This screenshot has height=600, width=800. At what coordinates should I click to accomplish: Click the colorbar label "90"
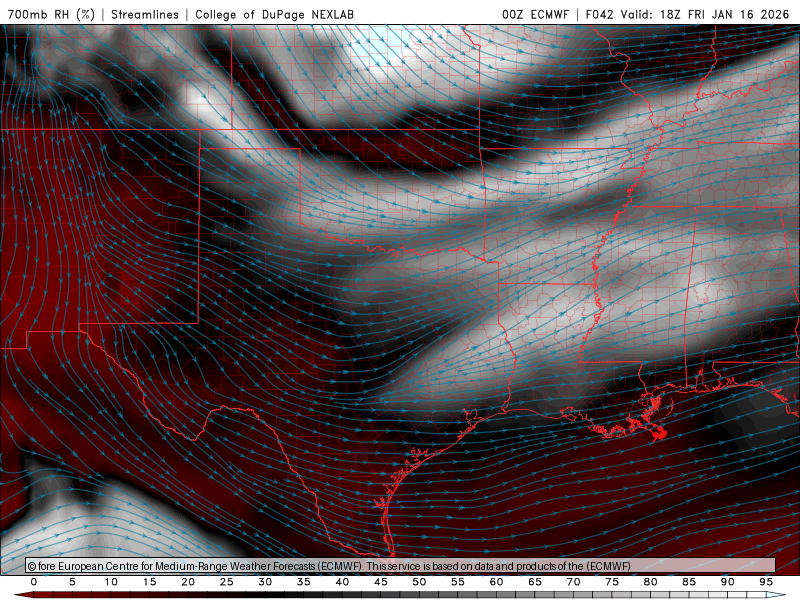click(728, 582)
